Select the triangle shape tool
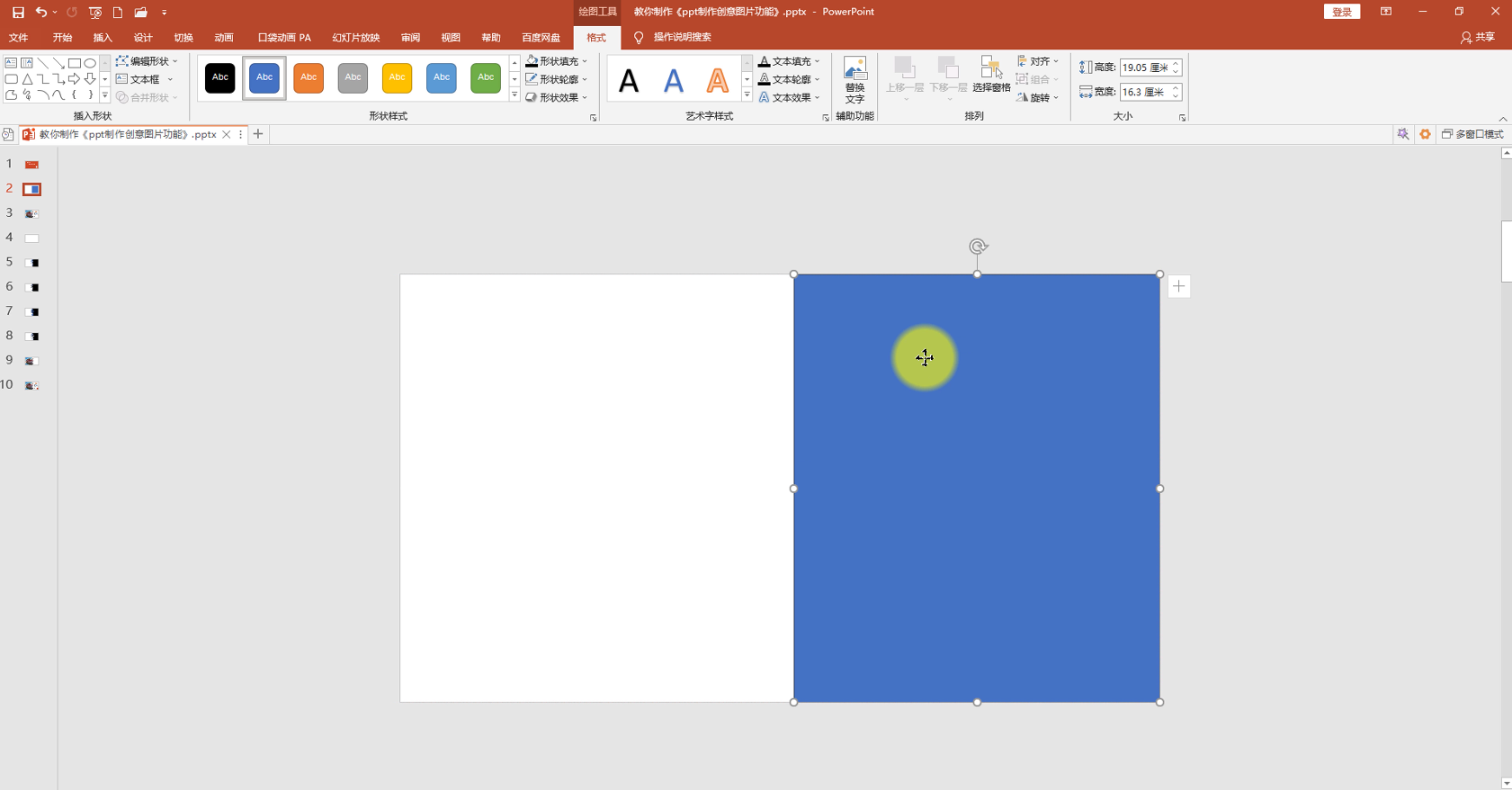1512x790 pixels. pos(27,79)
